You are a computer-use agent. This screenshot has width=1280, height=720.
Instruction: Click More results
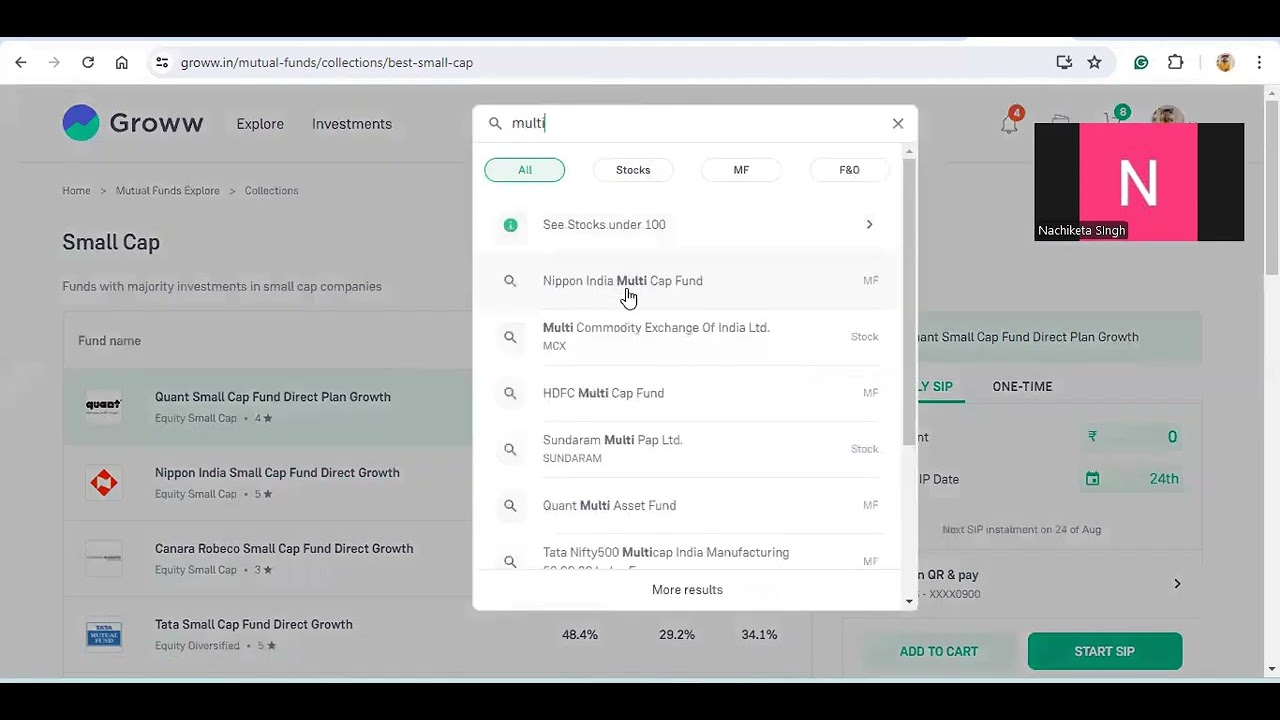(687, 590)
